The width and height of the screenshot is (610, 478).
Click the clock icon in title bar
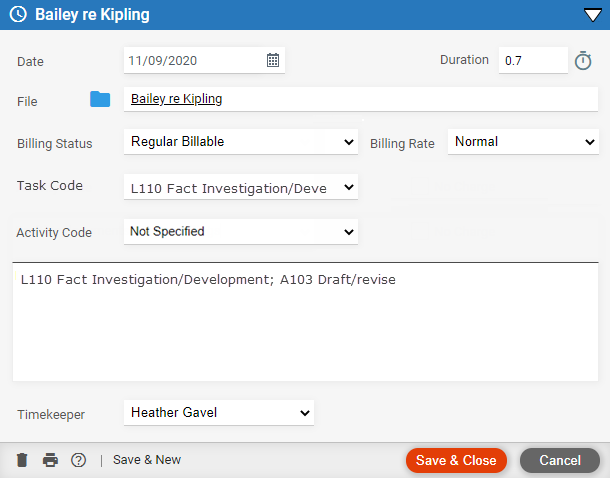pyautogui.click(x=18, y=15)
